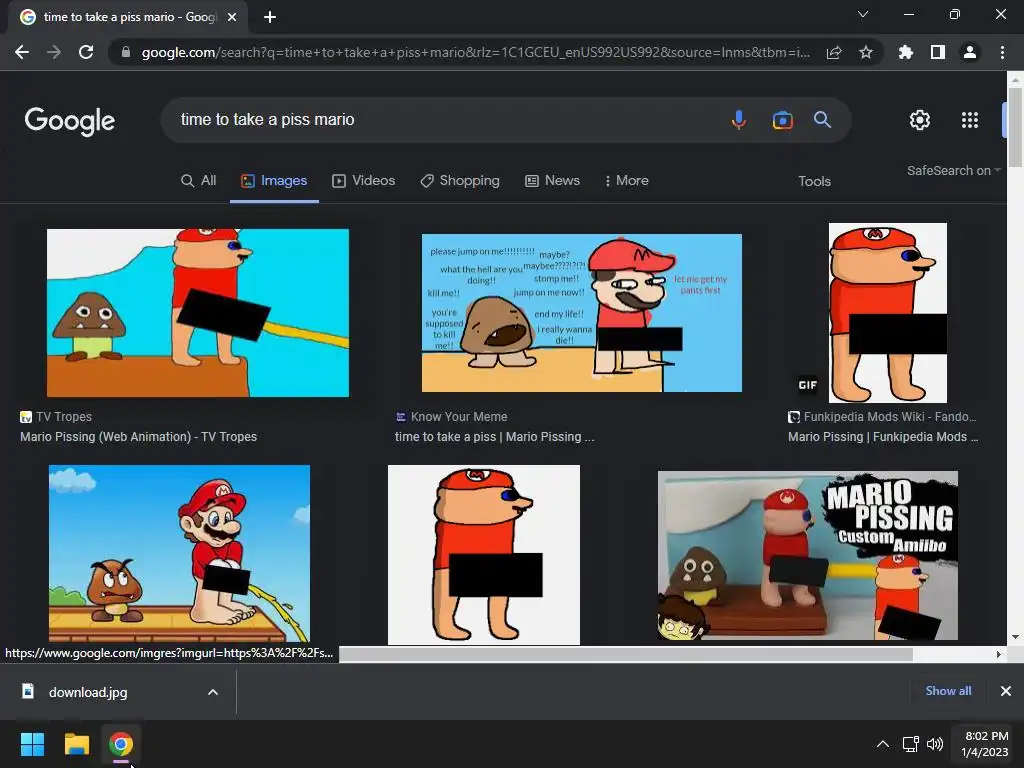
Task: Switch to the Shopping tab
Action: (x=460, y=181)
